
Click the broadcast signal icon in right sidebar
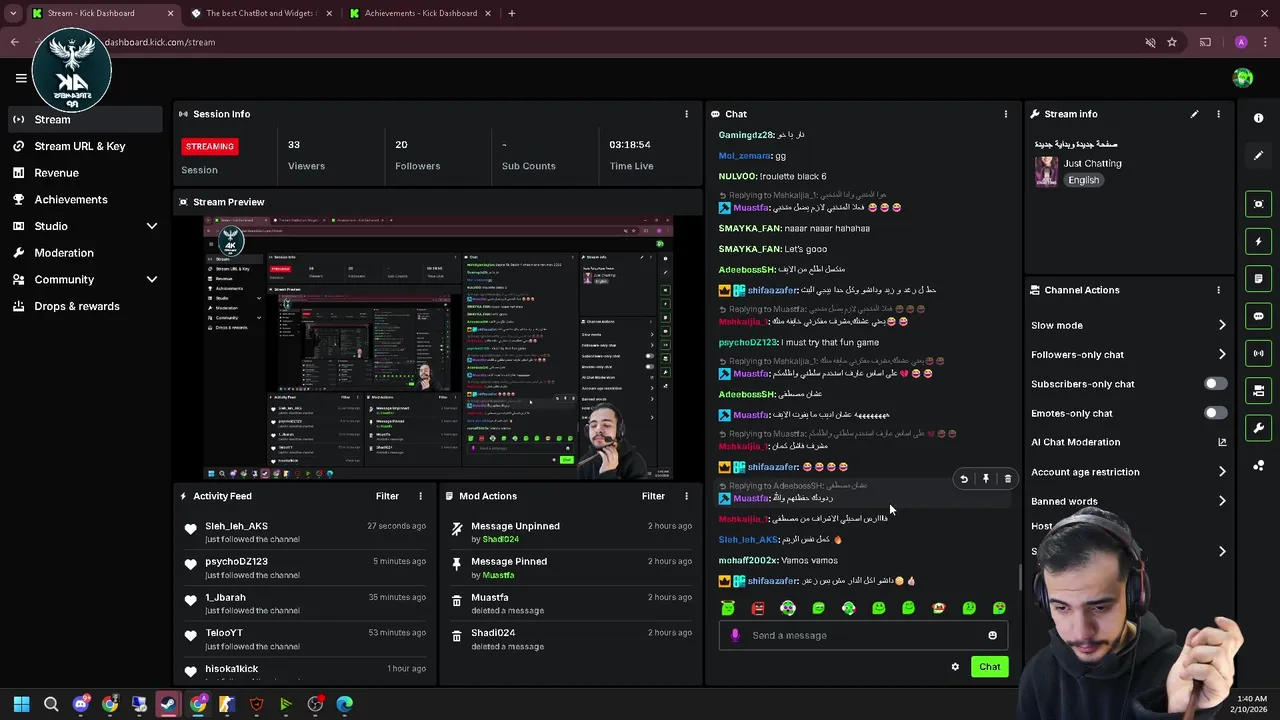click(1259, 353)
